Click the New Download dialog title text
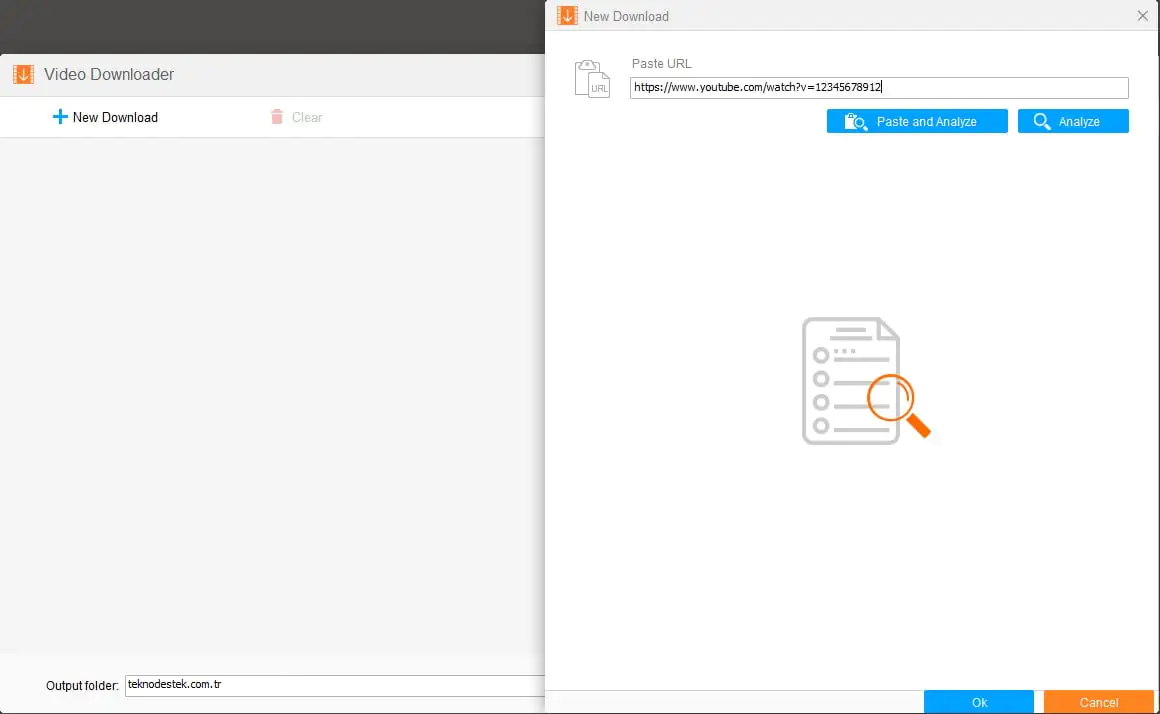This screenshot has width=1160, height=714. (626, 16)
